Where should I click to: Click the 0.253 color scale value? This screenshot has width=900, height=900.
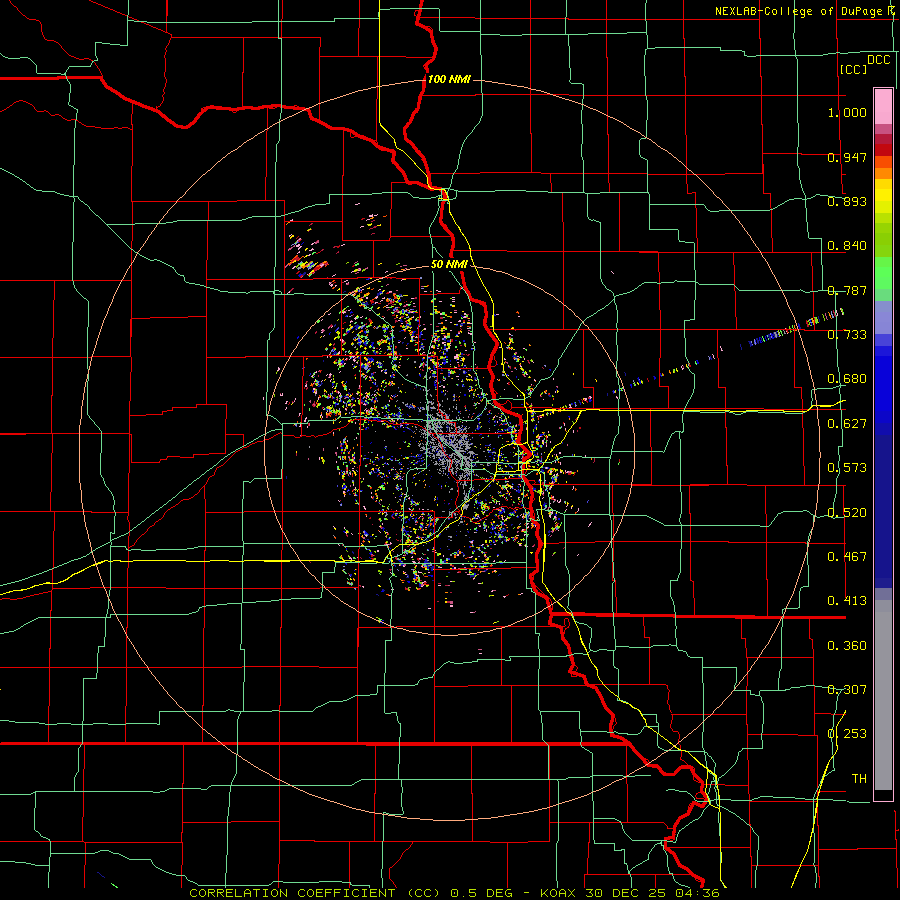[847, 734]
